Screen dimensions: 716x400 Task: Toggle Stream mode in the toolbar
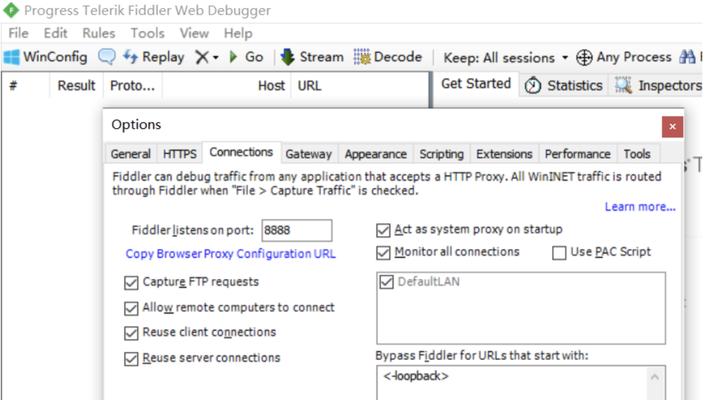312,57
